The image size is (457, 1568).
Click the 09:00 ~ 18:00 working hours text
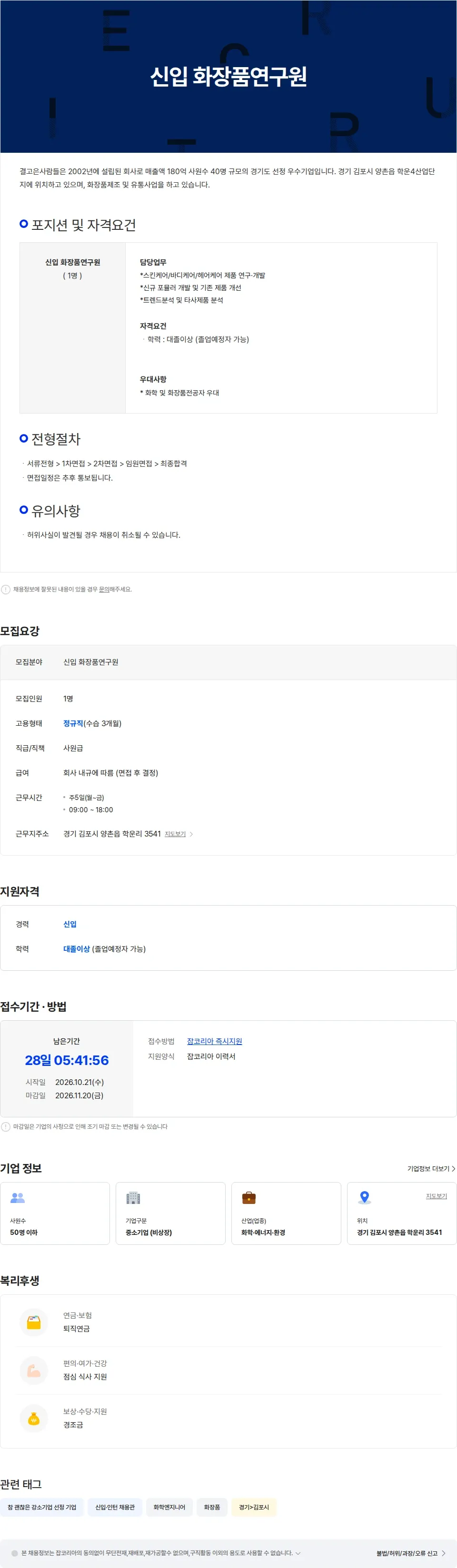pyautogui.click(x=90, y=809)
